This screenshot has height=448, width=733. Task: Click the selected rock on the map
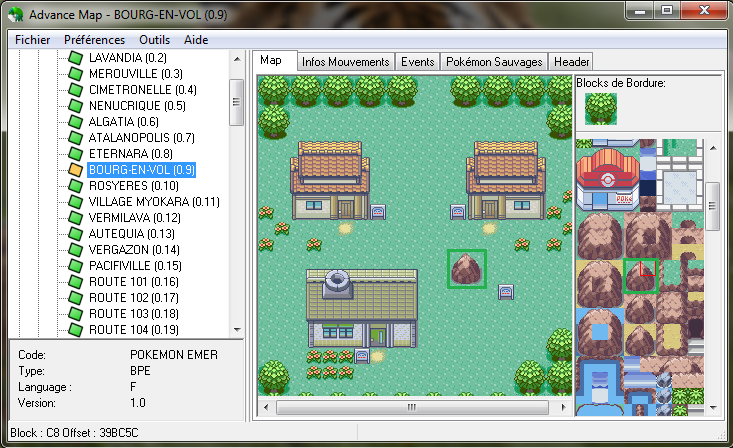[466, 268]
